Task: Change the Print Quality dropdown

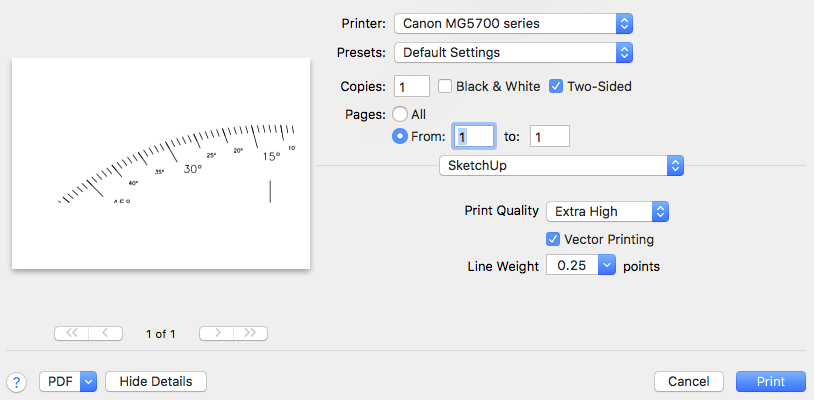Action: 606,211
